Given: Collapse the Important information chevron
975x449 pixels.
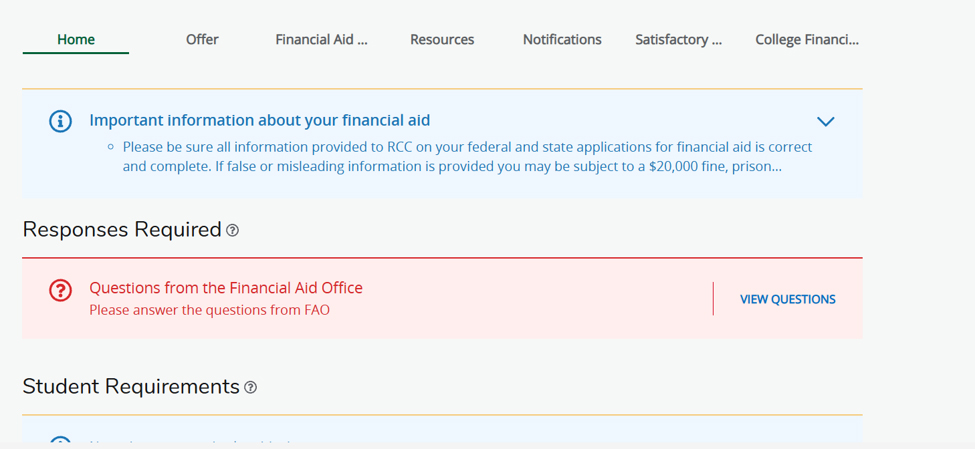Looking at the screenshot, I should click(826, 122).
